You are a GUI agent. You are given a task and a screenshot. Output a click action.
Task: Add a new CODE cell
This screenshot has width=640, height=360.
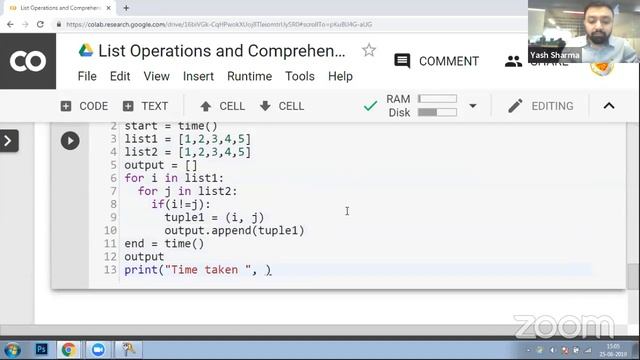84,106
